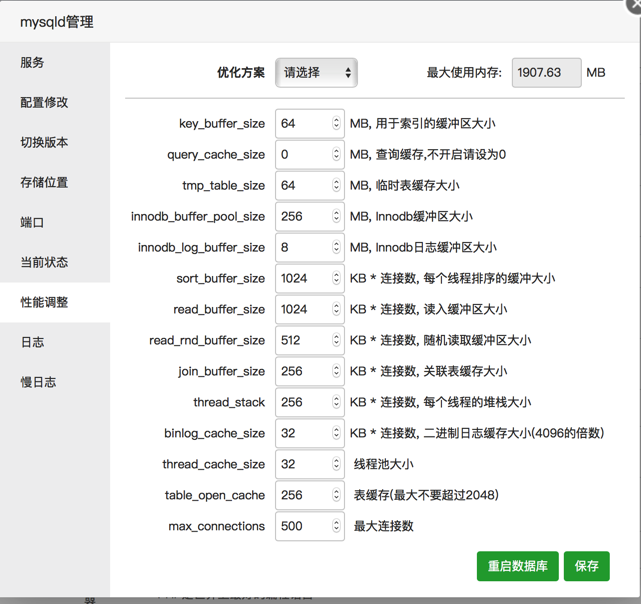
Task: Click the binlog_cache_size input field
Action: [310, 433]
